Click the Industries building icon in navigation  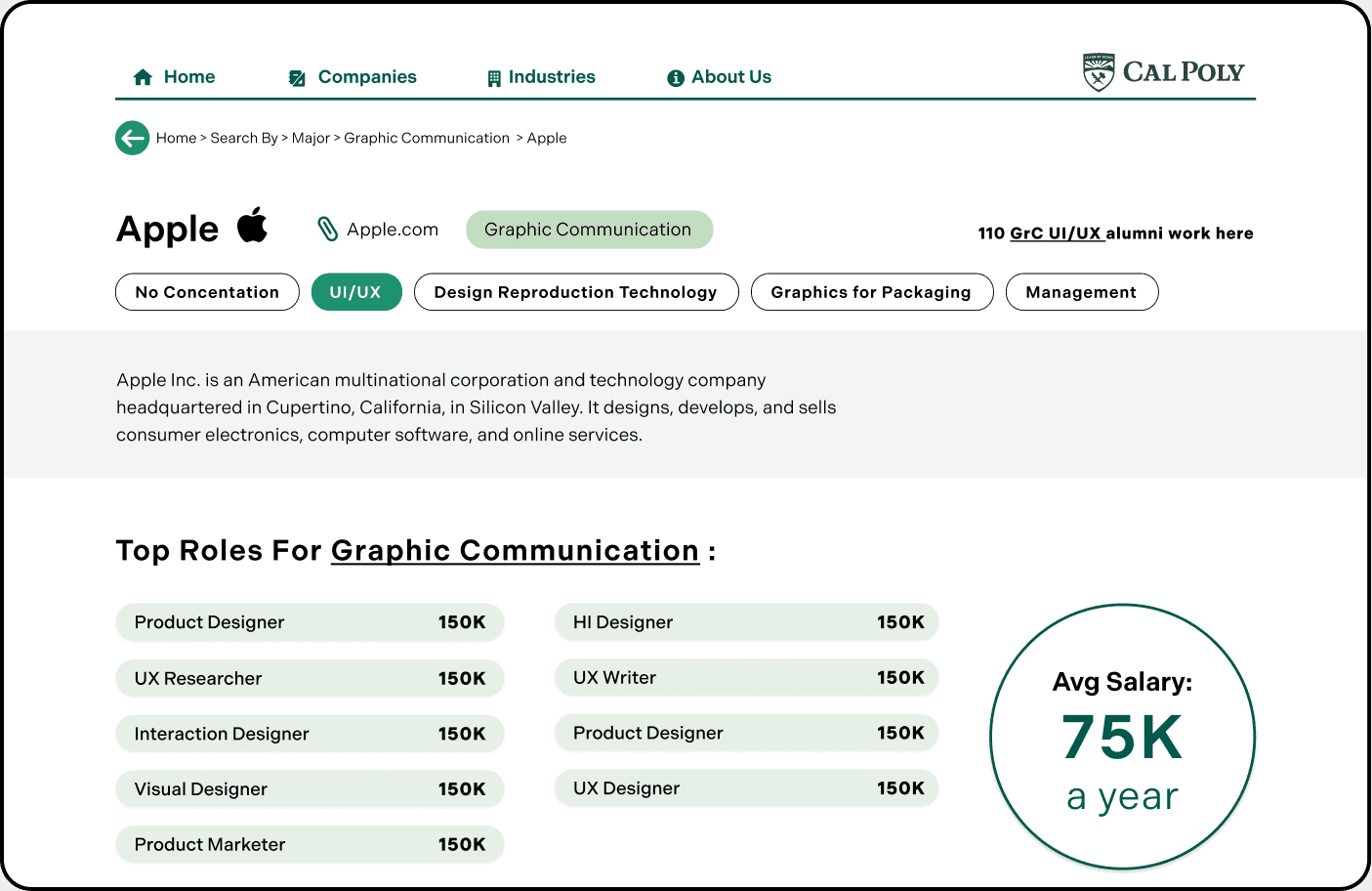494,78
